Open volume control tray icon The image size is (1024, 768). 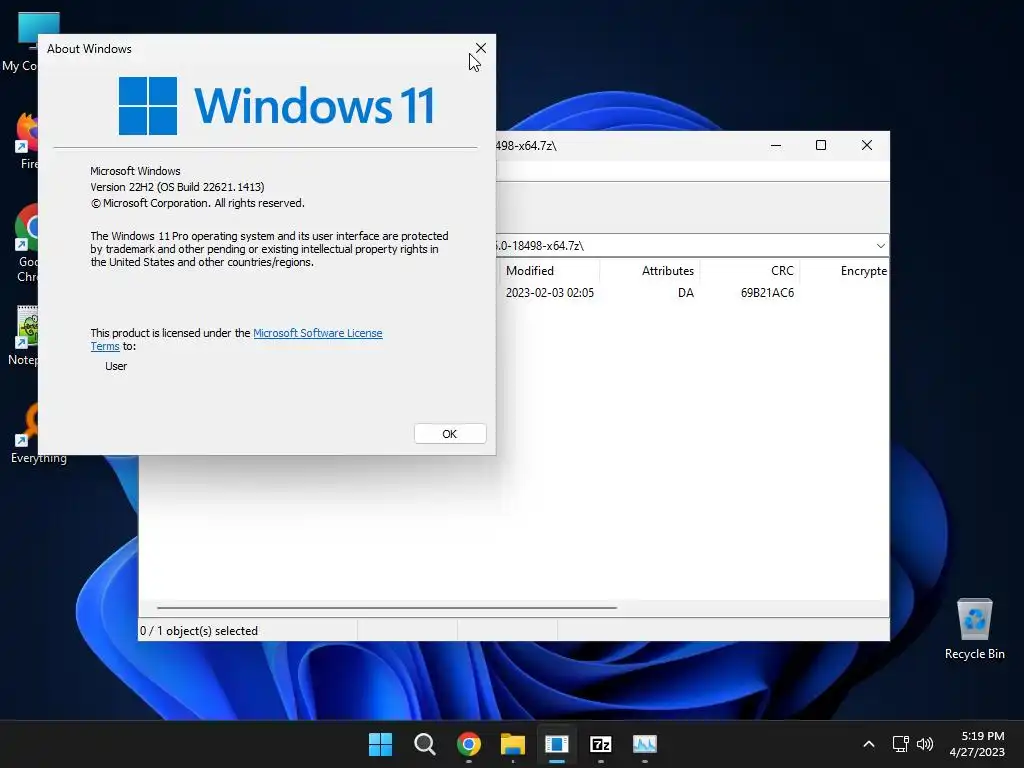coord(925,744)
